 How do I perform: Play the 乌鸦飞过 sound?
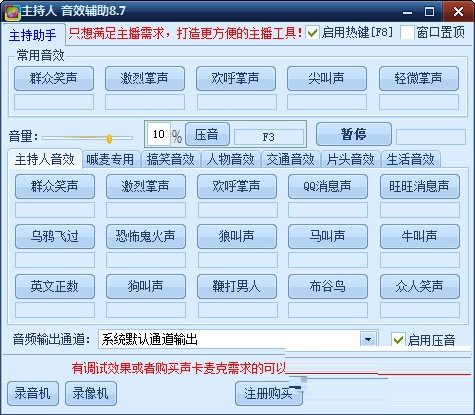(55, 236)
